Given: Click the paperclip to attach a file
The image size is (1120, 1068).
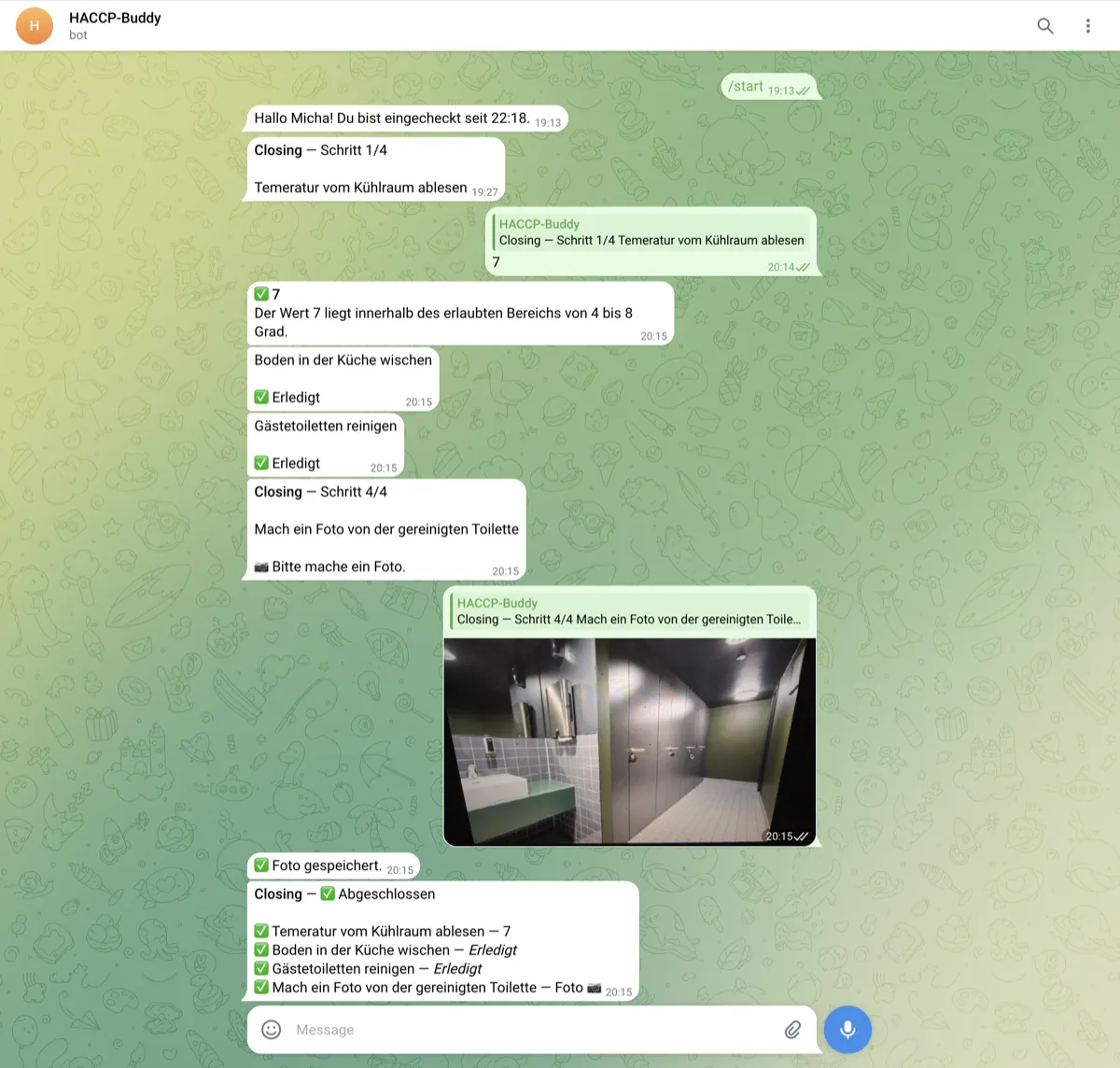Looking at the screenshot, I should pos(794,1029).
